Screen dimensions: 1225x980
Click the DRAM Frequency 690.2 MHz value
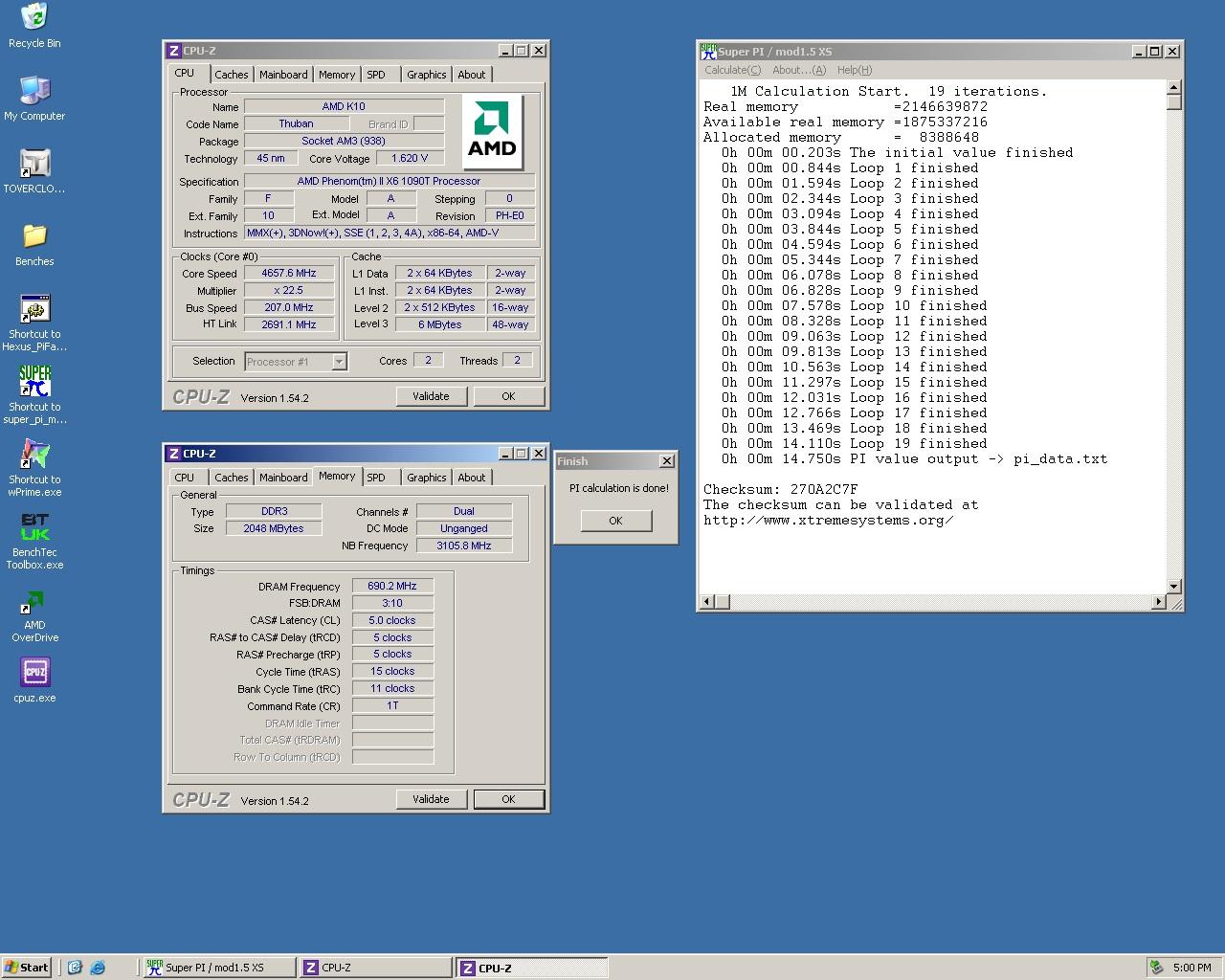pos(392,586)
